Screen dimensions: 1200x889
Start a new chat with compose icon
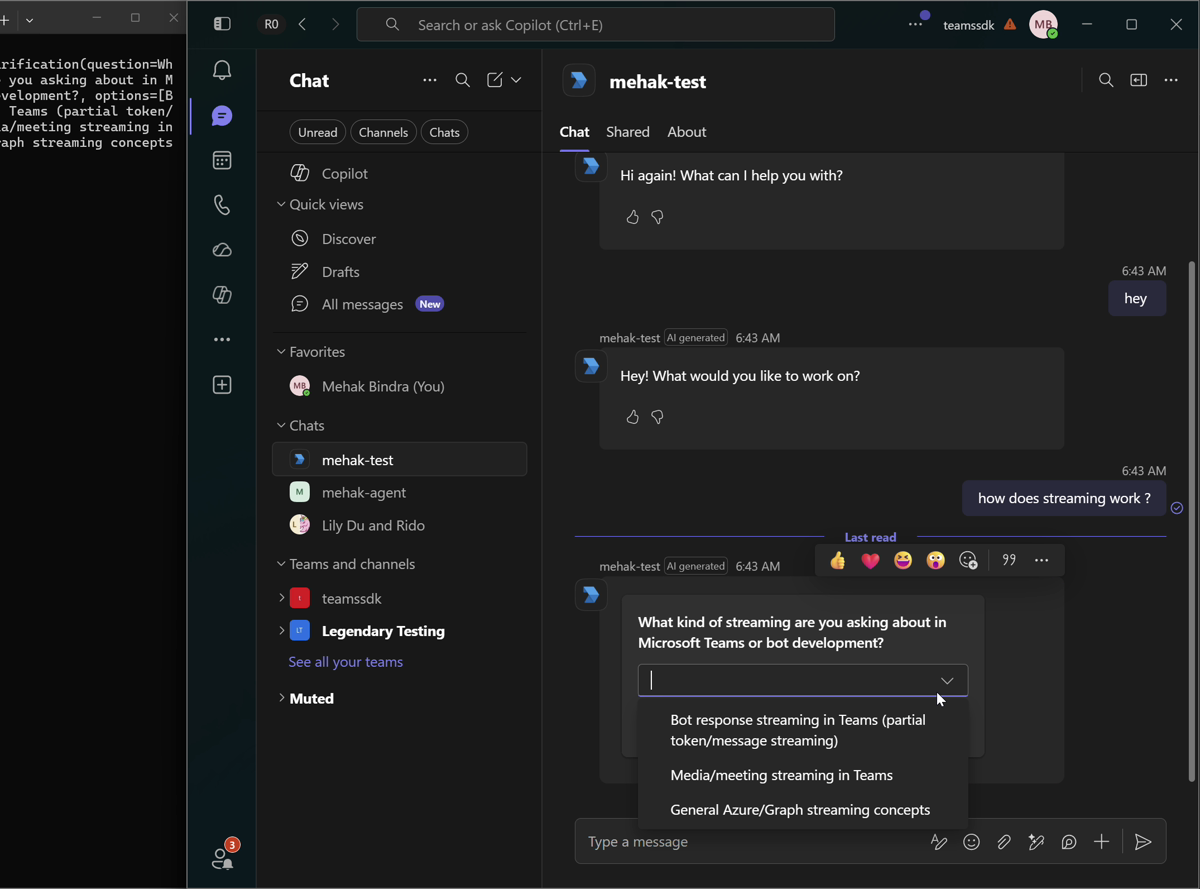click(x=495, y=80)
